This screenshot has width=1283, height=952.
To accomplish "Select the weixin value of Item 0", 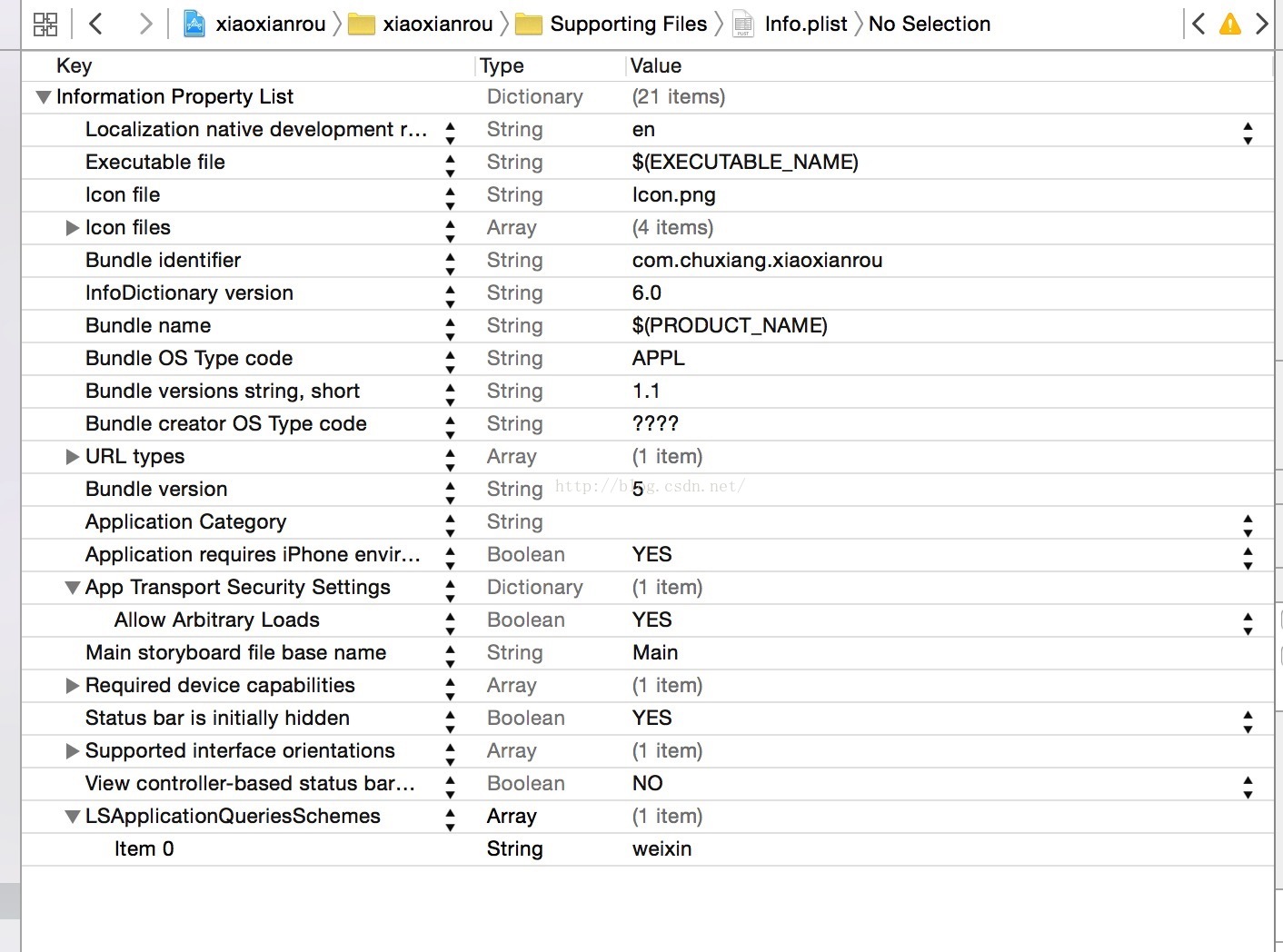I will pyautogui.click(x=661, y=849).
